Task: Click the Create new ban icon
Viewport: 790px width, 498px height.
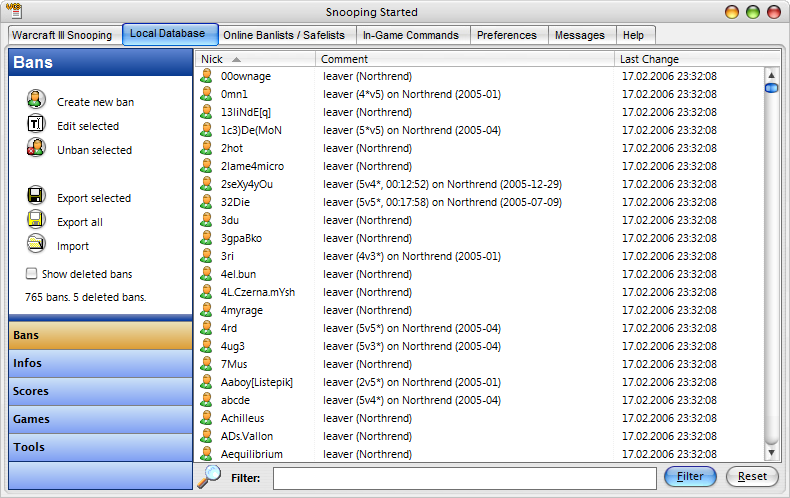Action: (x=36, y=99)
